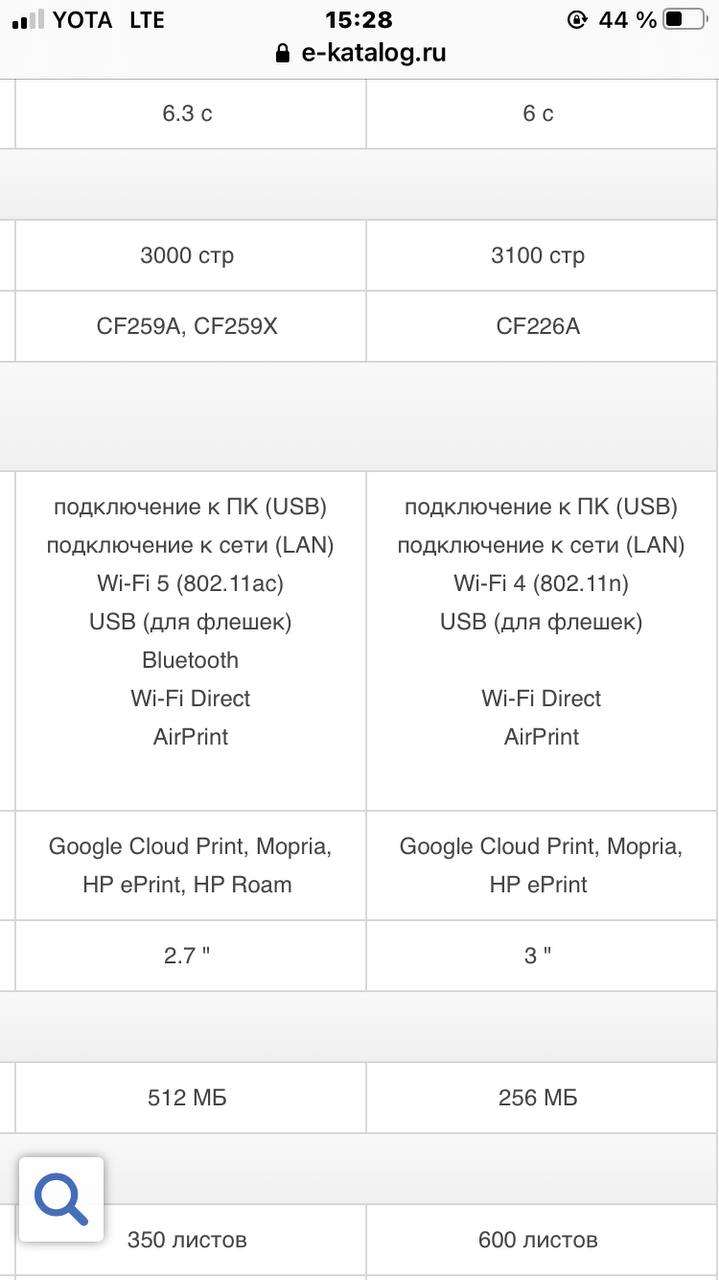Select the "350 листов" value
The image size is (719, 1280).
point(187,1240)
